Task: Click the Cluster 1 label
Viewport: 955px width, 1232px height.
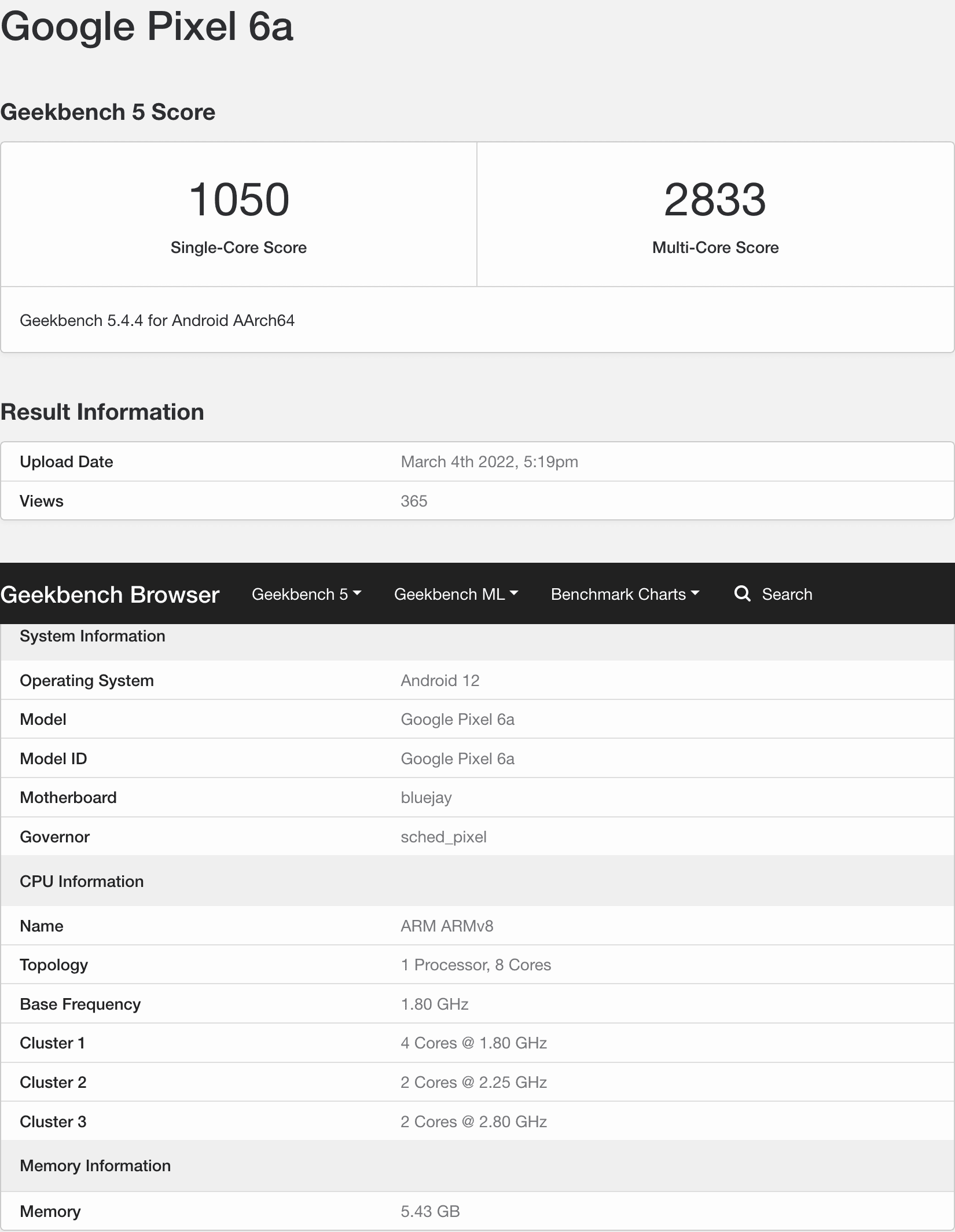Action: (x=53, y=1043)
